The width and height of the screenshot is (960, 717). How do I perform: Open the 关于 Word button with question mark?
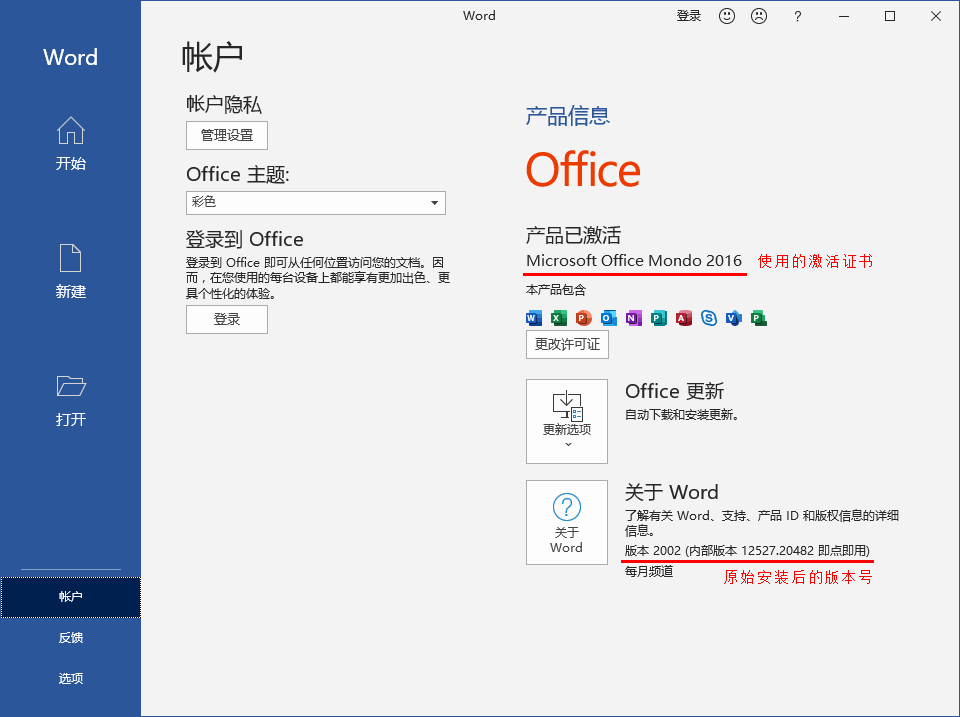(x=567, y=522)
